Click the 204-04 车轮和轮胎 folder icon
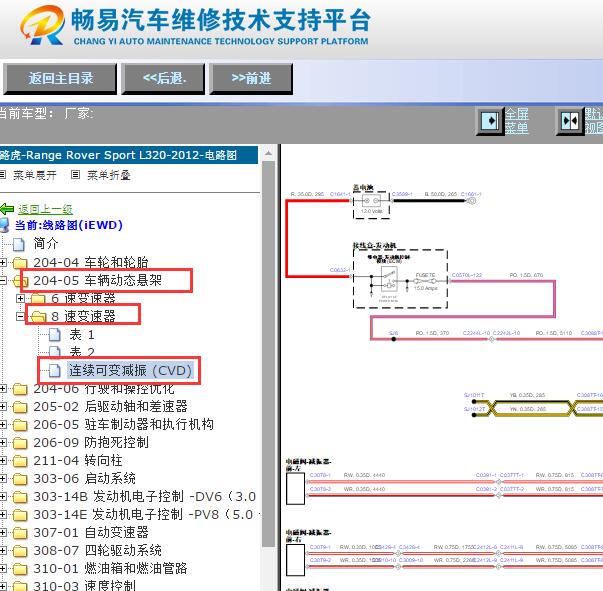 point(20,263)
